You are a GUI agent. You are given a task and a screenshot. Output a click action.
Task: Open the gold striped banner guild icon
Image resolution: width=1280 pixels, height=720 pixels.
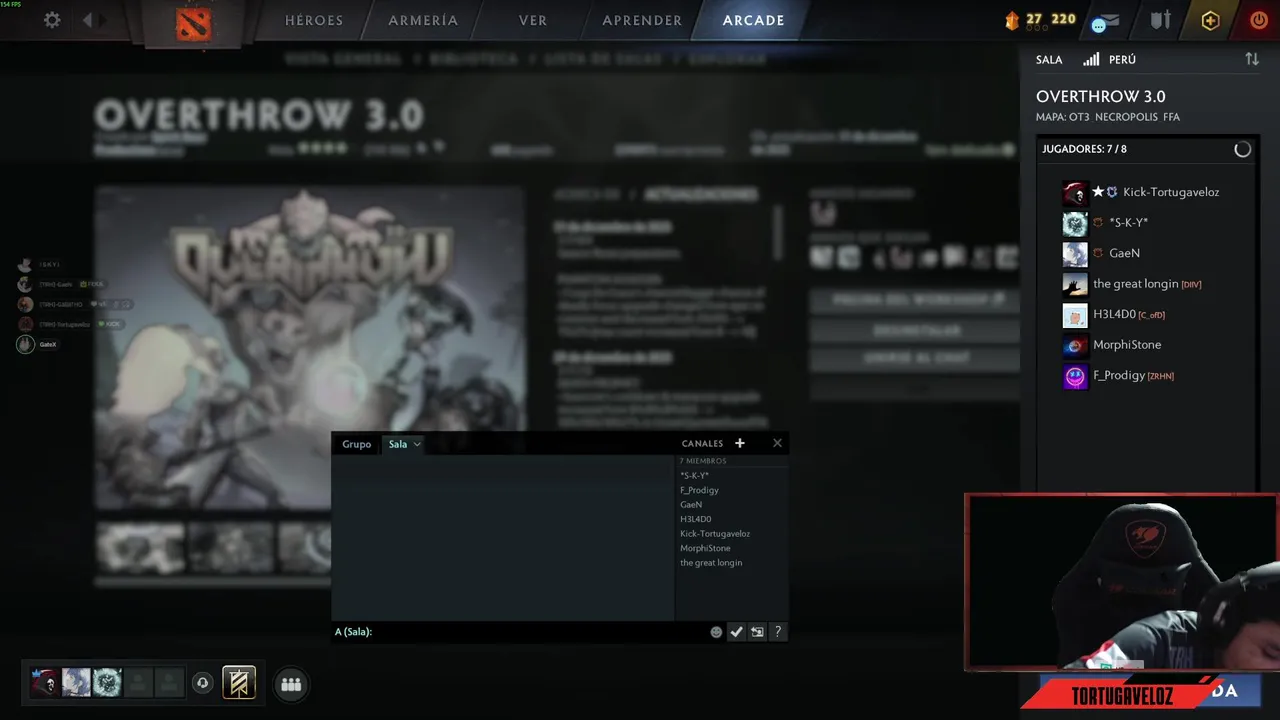[239, 683]
